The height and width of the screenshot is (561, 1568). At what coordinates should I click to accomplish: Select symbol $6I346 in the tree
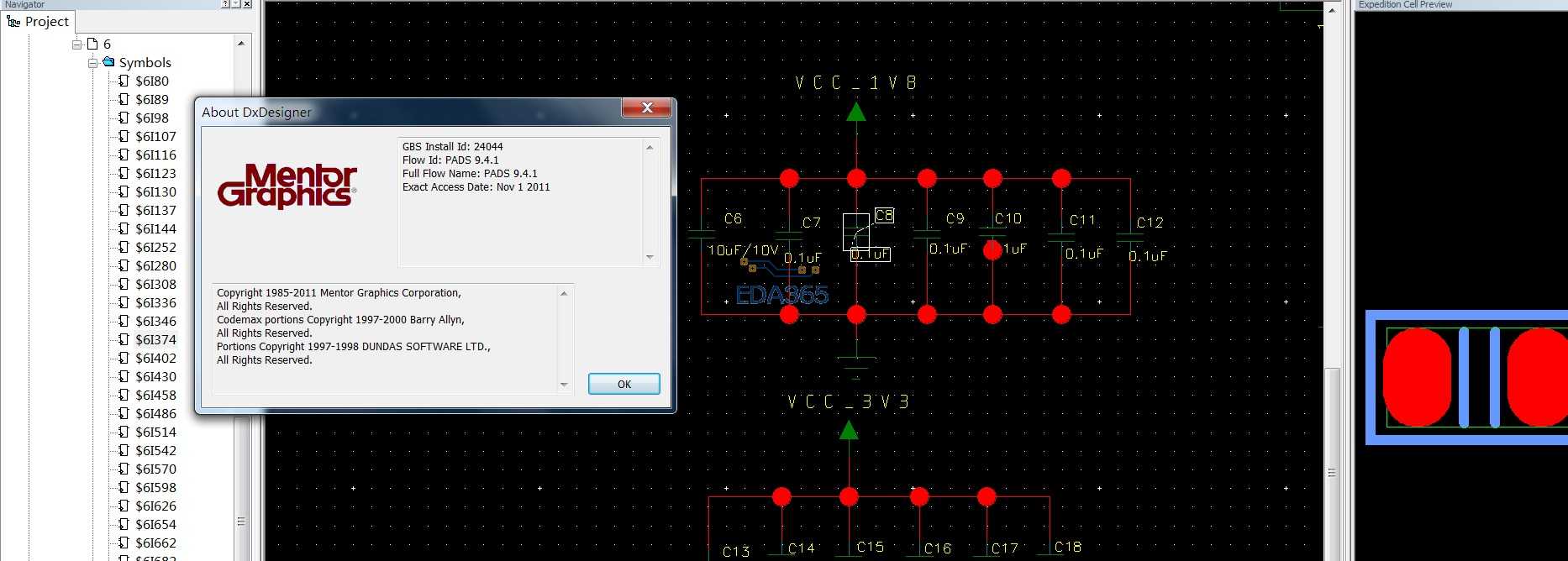(155, 322)
